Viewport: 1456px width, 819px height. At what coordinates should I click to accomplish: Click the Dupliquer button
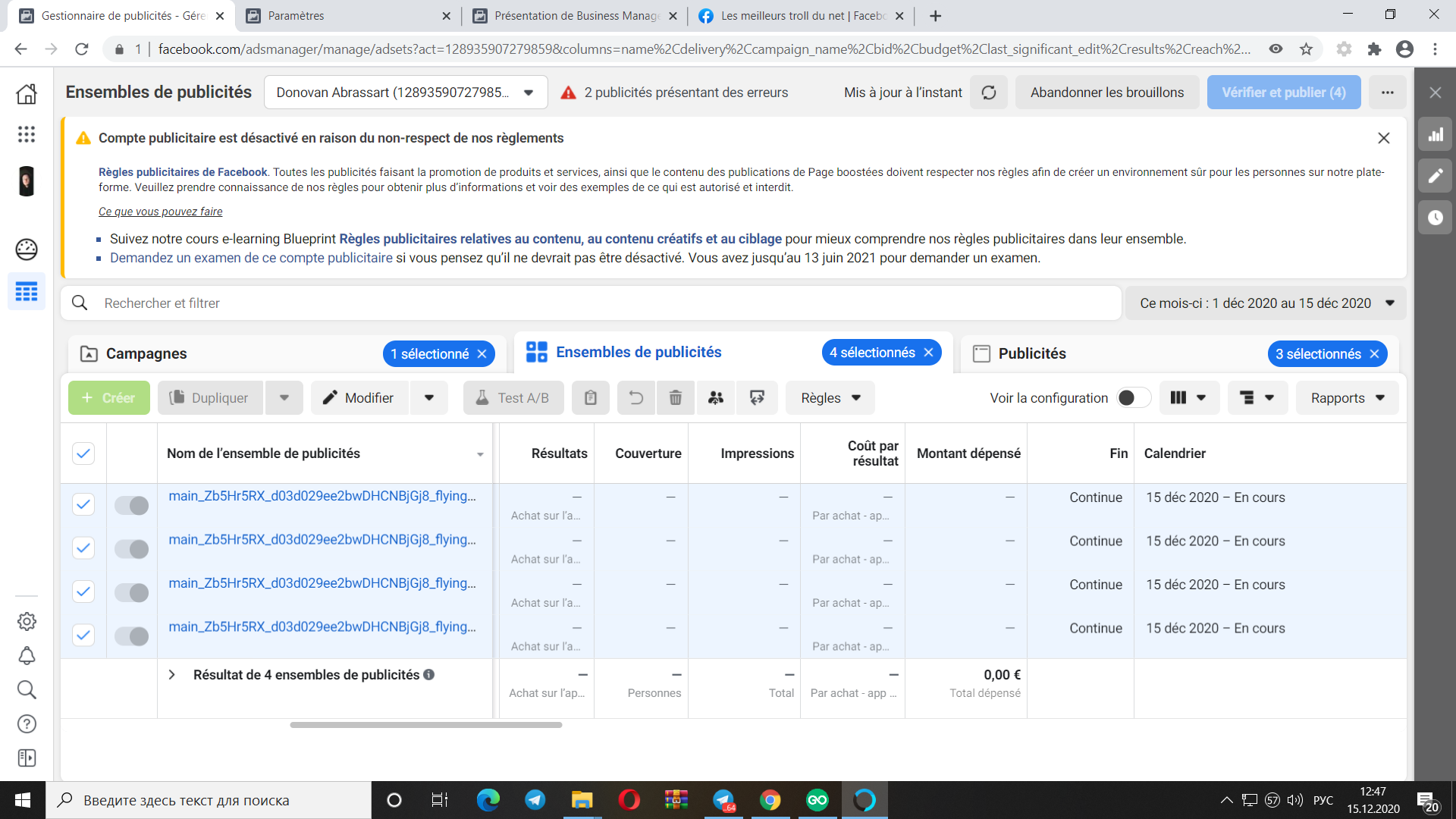(210, 398)
